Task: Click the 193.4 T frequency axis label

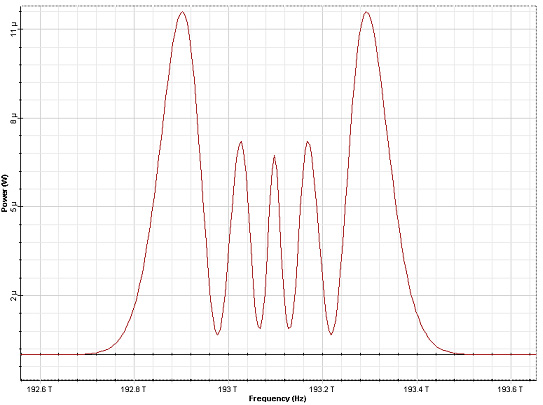Action: coord(416,389)
